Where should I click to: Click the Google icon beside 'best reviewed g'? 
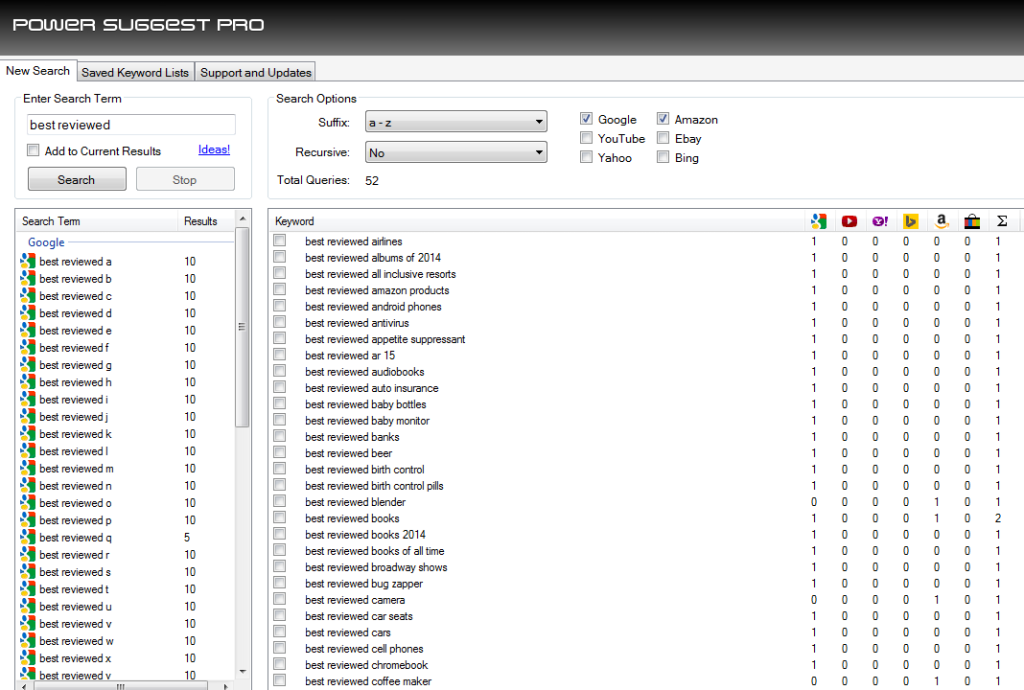pyautogui.click(x=27, y=365)
